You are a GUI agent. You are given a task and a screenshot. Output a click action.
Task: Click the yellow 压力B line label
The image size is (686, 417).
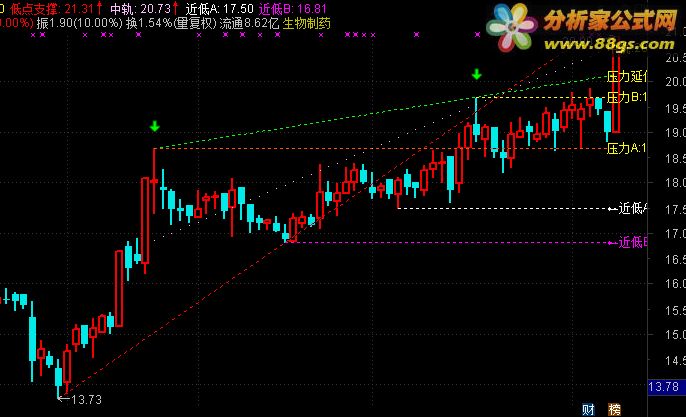point(626,98)
